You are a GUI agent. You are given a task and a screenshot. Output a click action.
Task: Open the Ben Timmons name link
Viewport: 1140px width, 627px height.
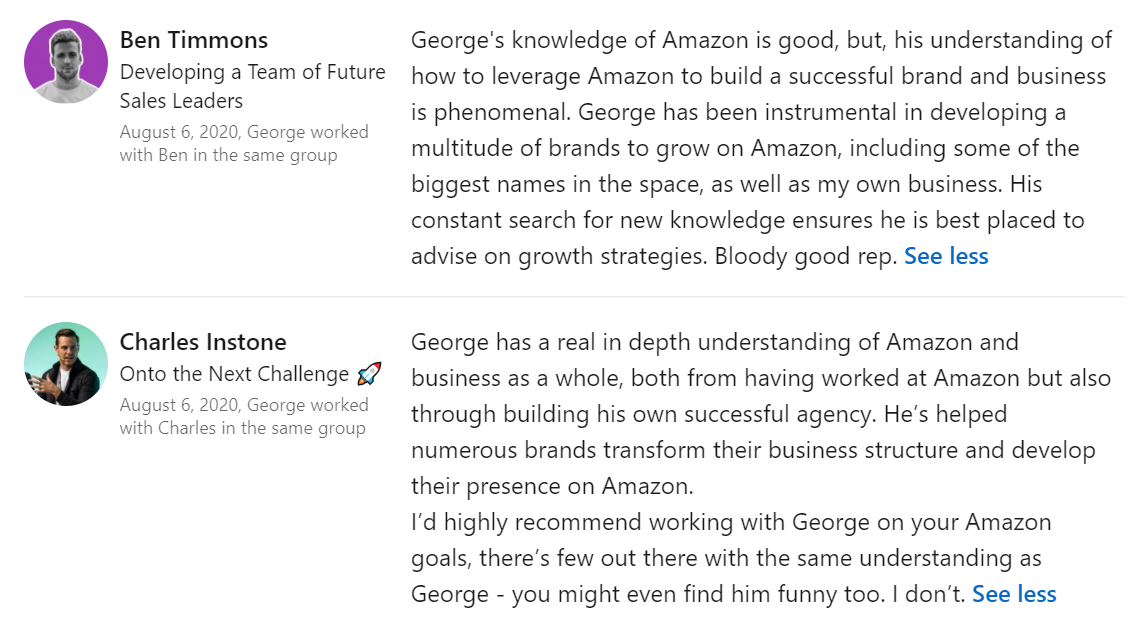[194, 40]
